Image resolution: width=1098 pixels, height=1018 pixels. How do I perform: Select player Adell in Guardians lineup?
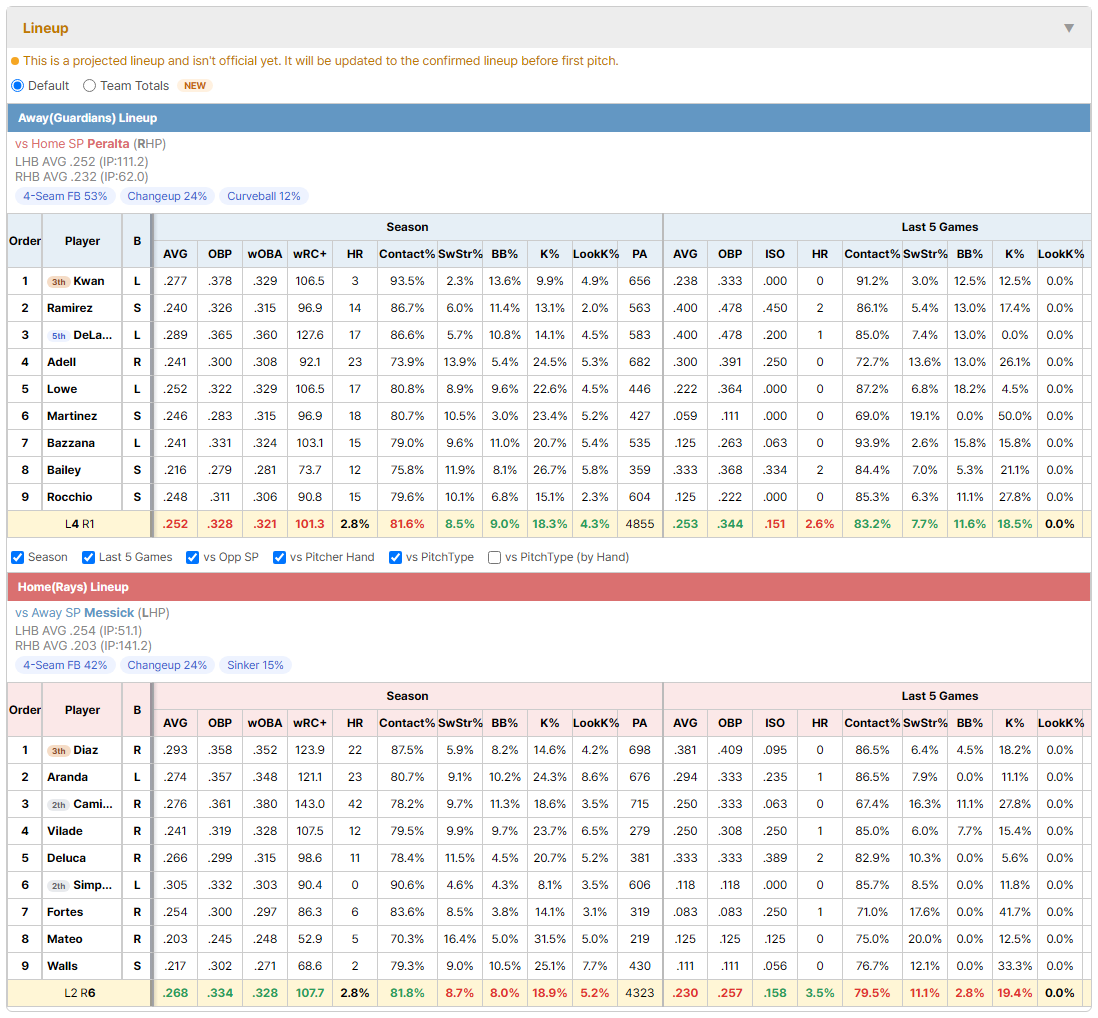coord(62,362)
